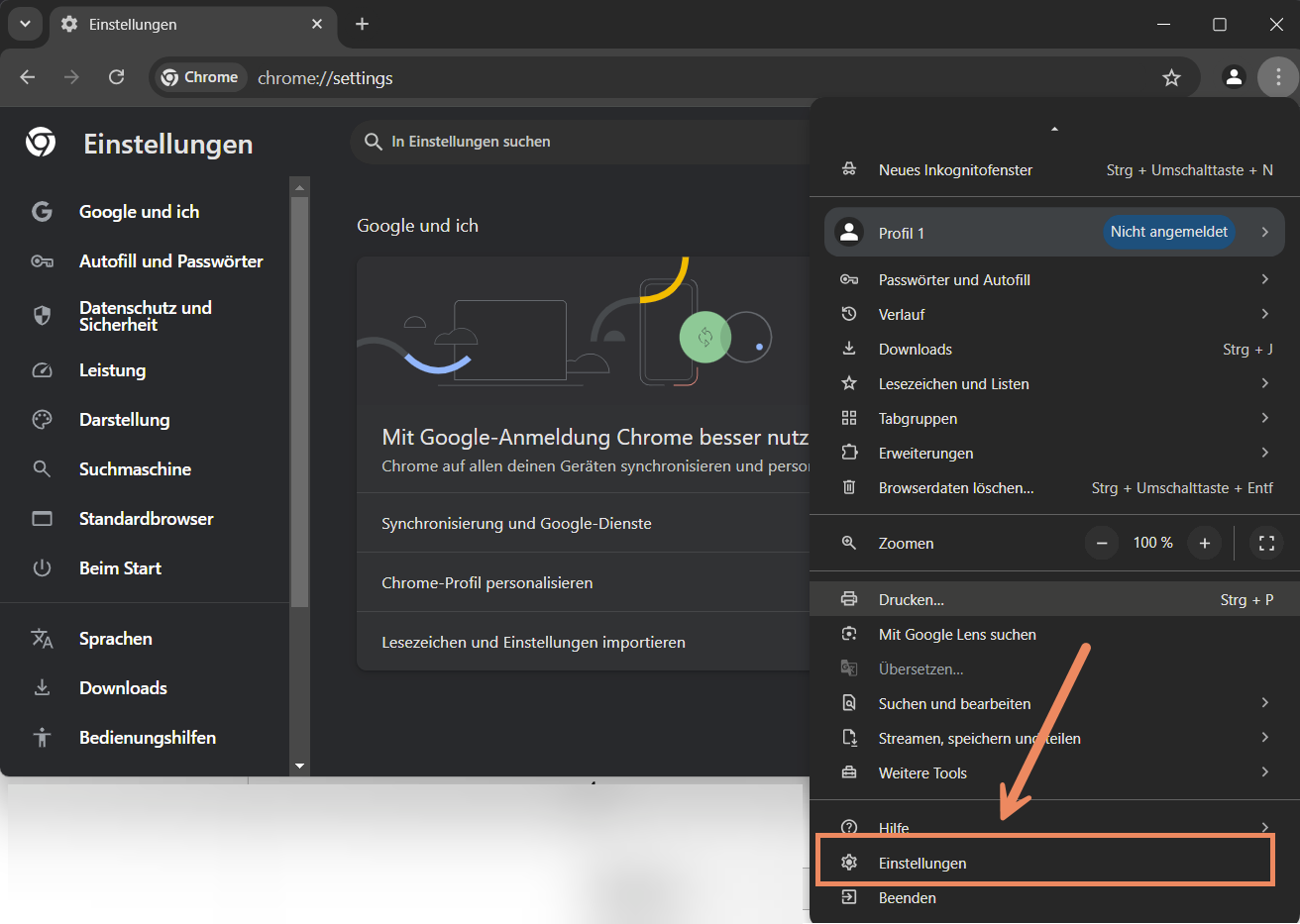1300x924 pixels.
Task: Click the forward navigation arrow
Action: (71, 77)
